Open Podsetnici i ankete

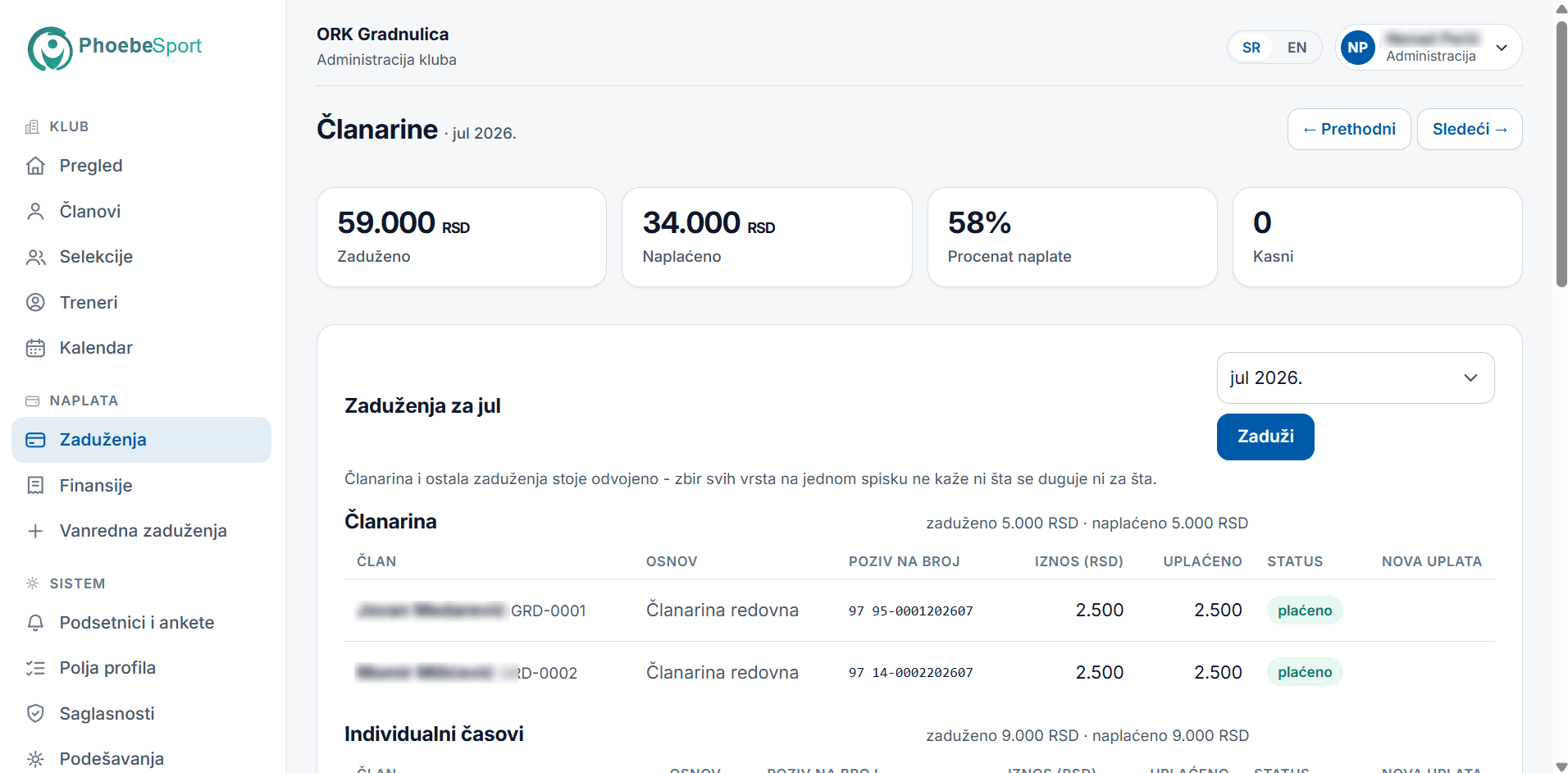pos(141,623)
